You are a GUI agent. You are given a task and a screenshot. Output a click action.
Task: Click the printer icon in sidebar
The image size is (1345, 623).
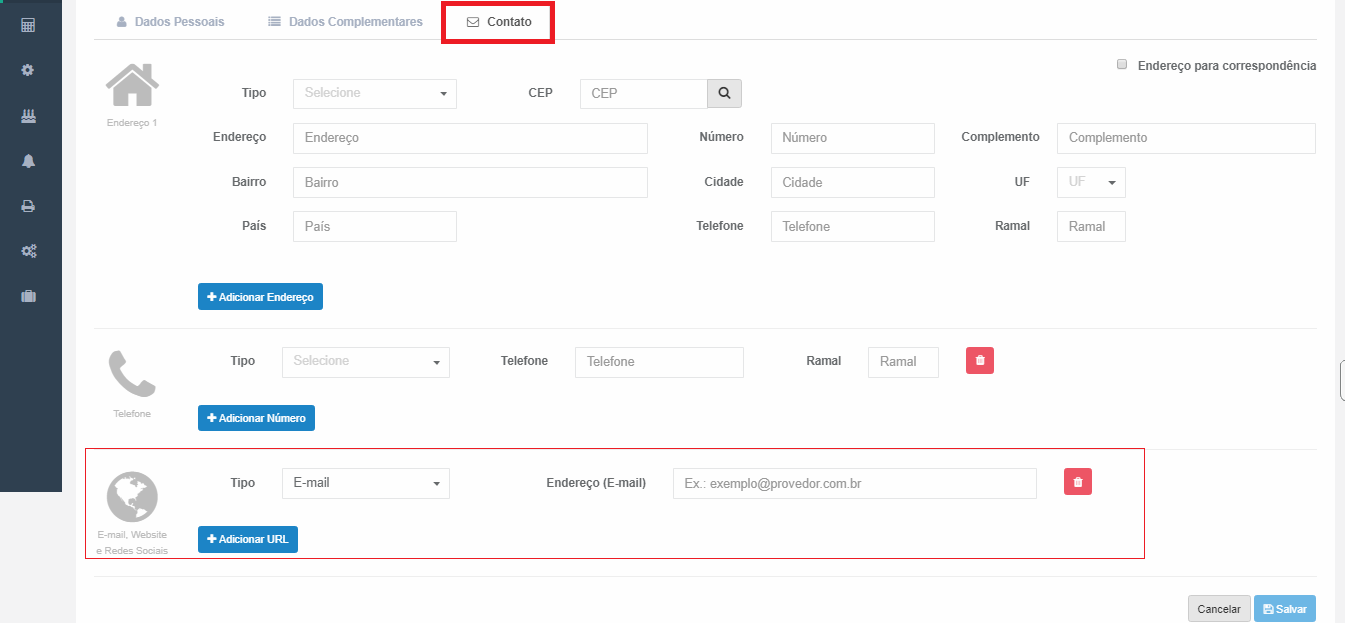click(x=28, y=206)
